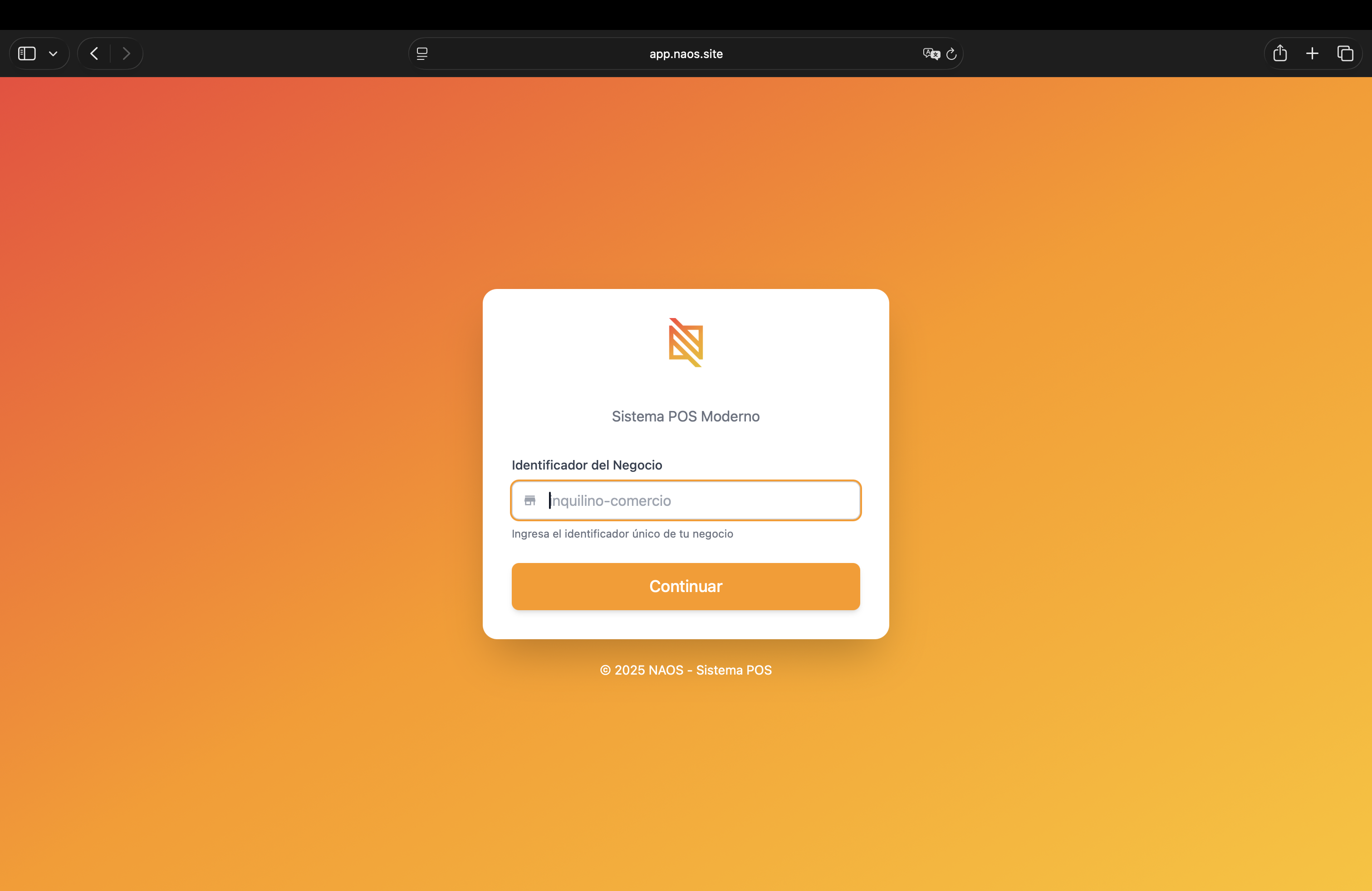This screenshot has width=1372, height=891.
Task: Expand the tab group dropdown chevron
Action: [x=53, y=54]
